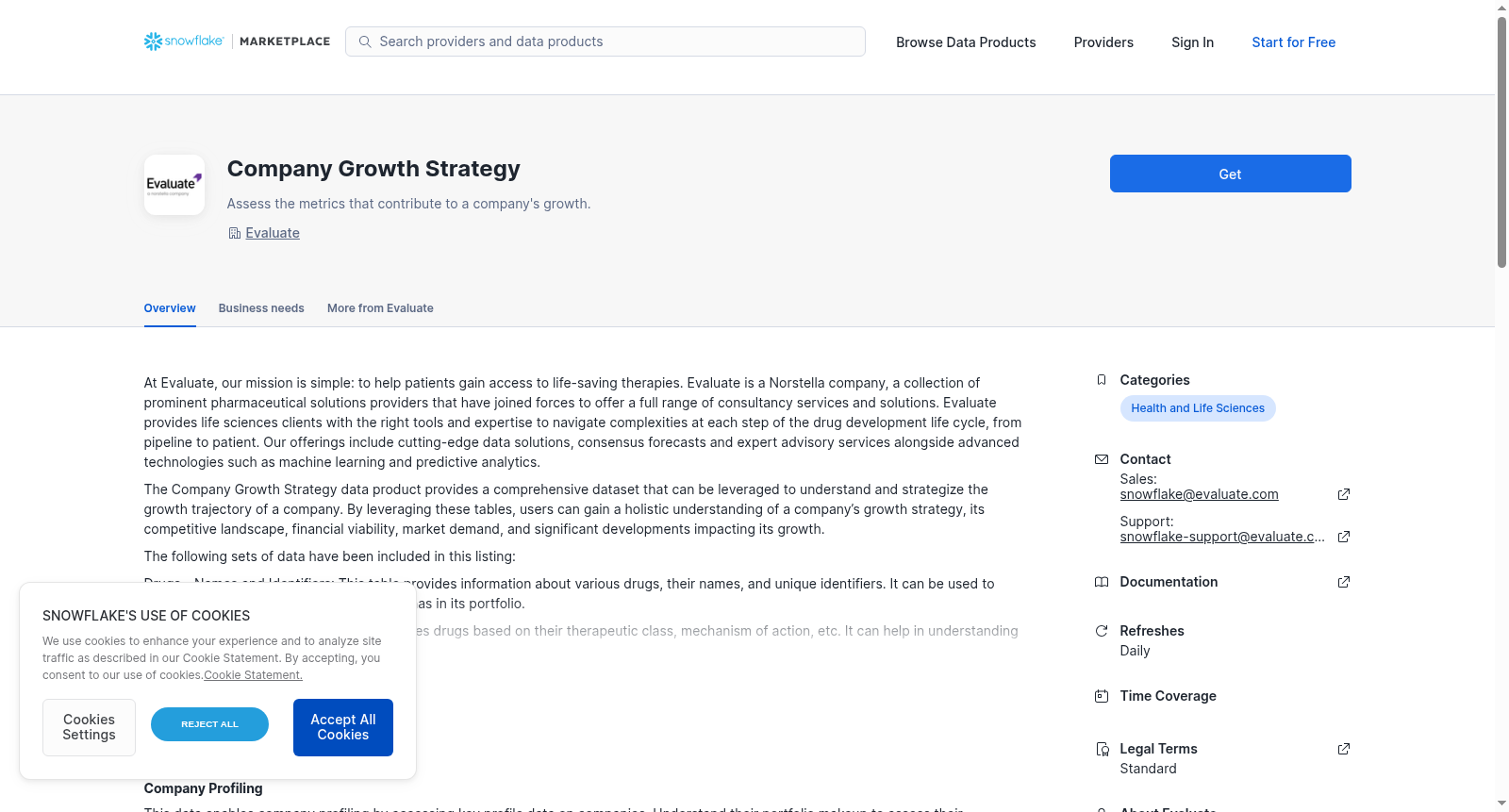Click the Legal Terms label
This screenshot has height=812, width=1509.
1158,749
